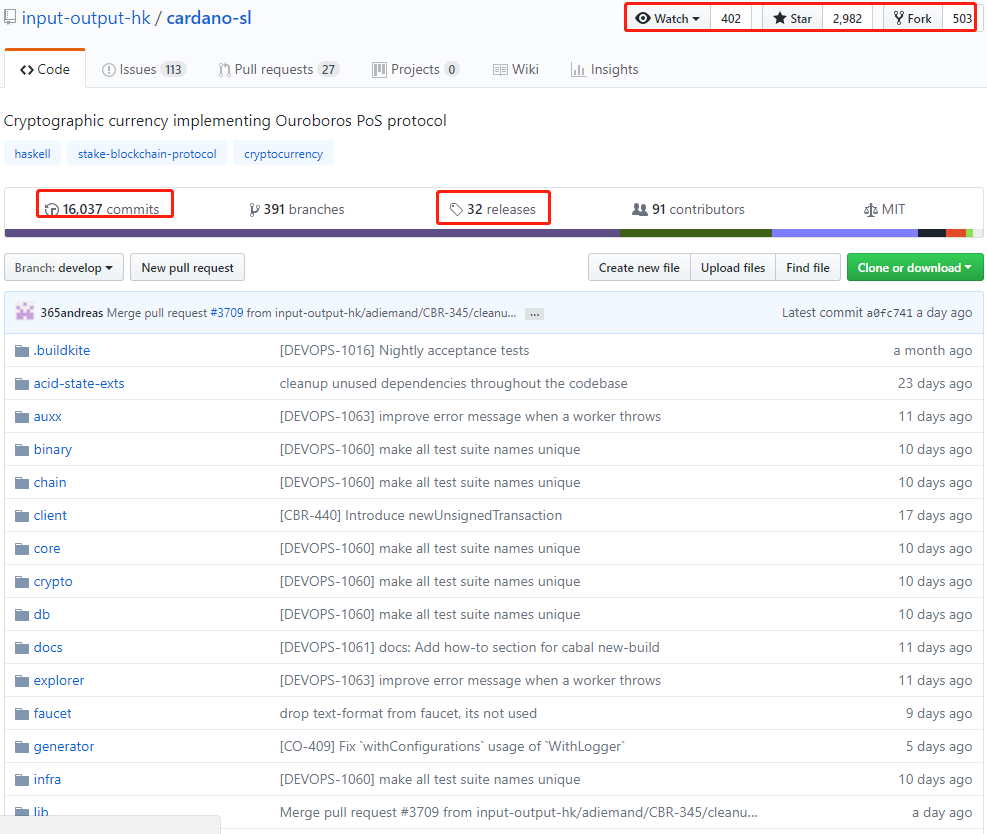Click the branches icon beside 391 branches
Image resolution: width=987 pixels, height=834 pixels.
pos(254,210)
